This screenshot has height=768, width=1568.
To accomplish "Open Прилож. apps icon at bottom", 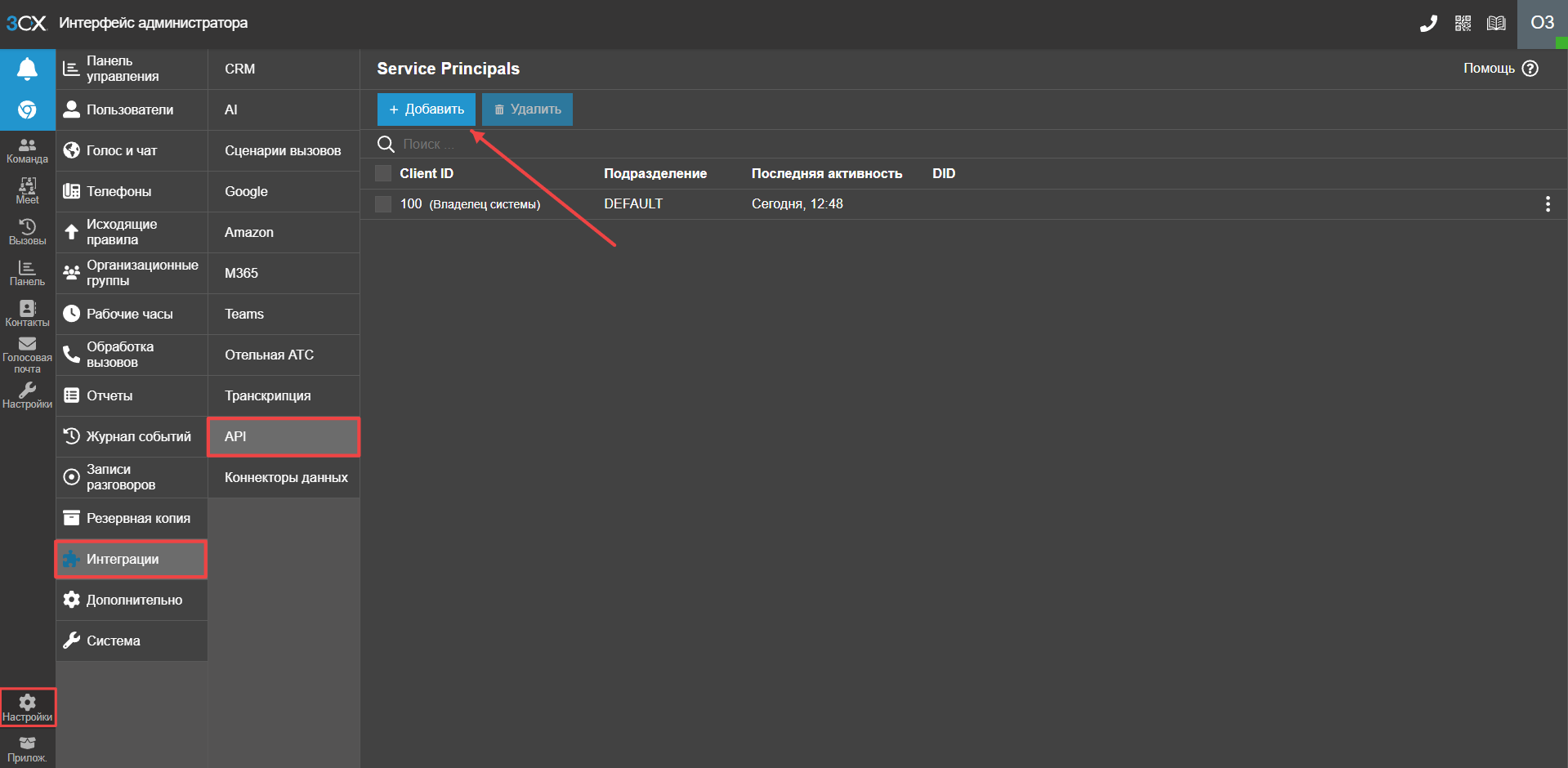I will tap(27, 748).
